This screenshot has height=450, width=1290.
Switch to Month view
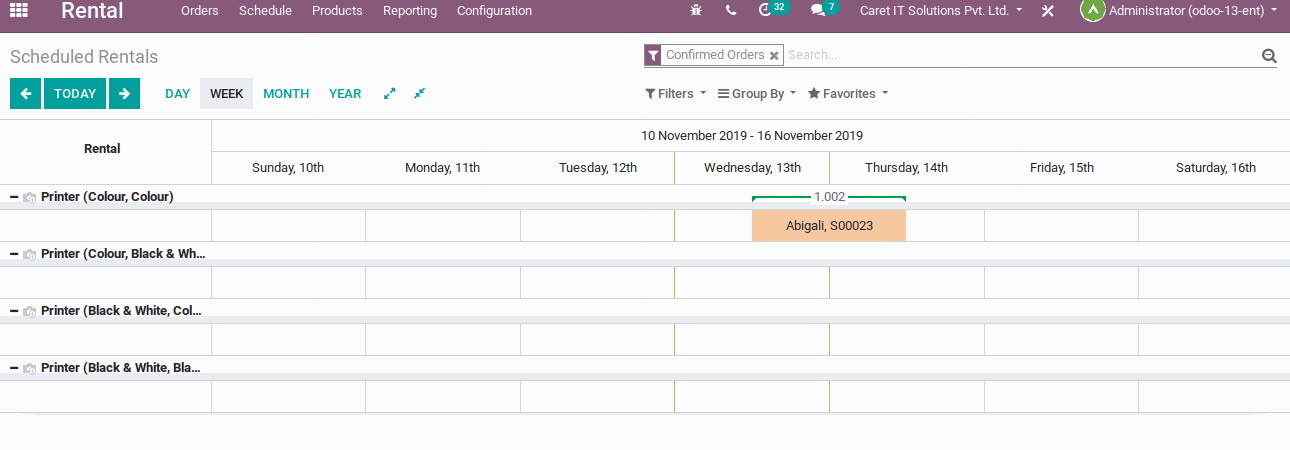pyautogui.click(x=286, y=94)
